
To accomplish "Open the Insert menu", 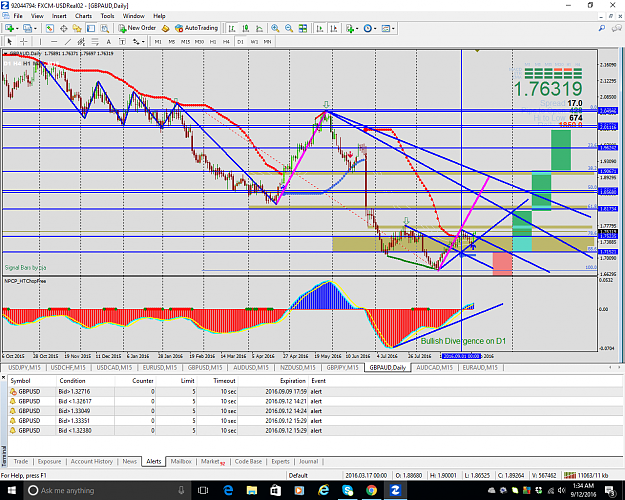I will coord(59,16).
